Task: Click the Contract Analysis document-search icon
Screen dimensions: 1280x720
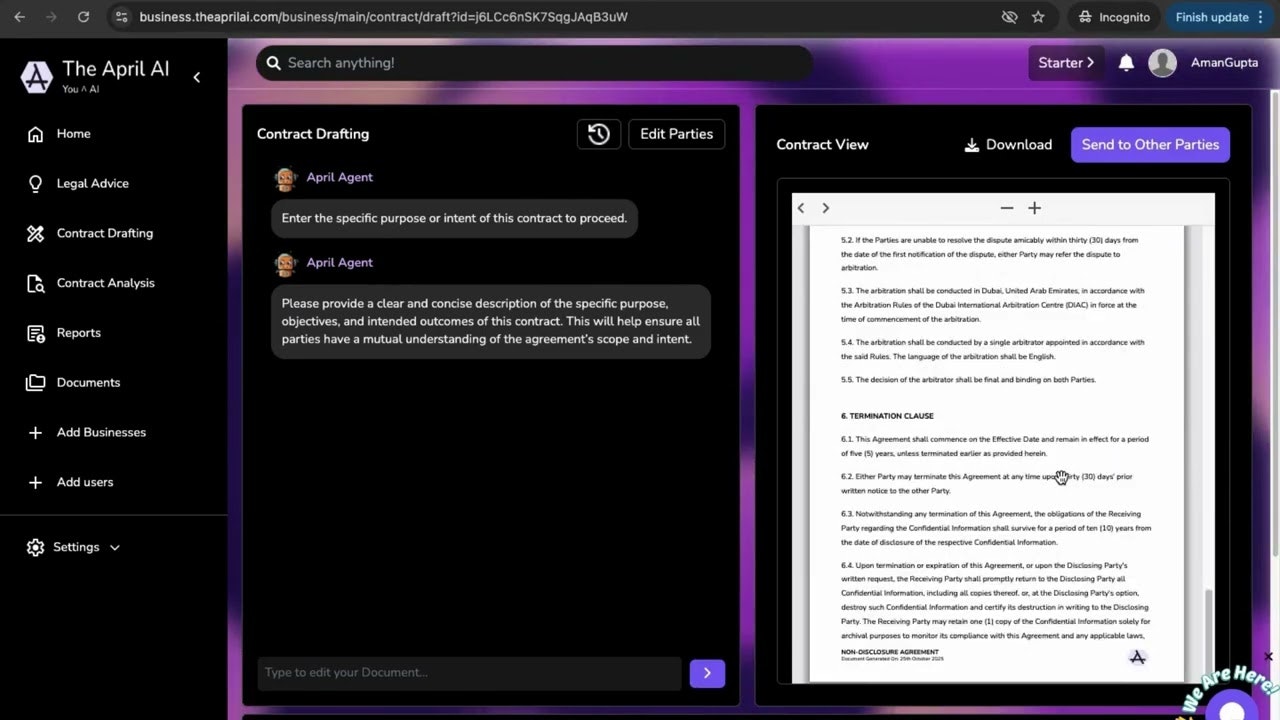Action: (36, 283)
